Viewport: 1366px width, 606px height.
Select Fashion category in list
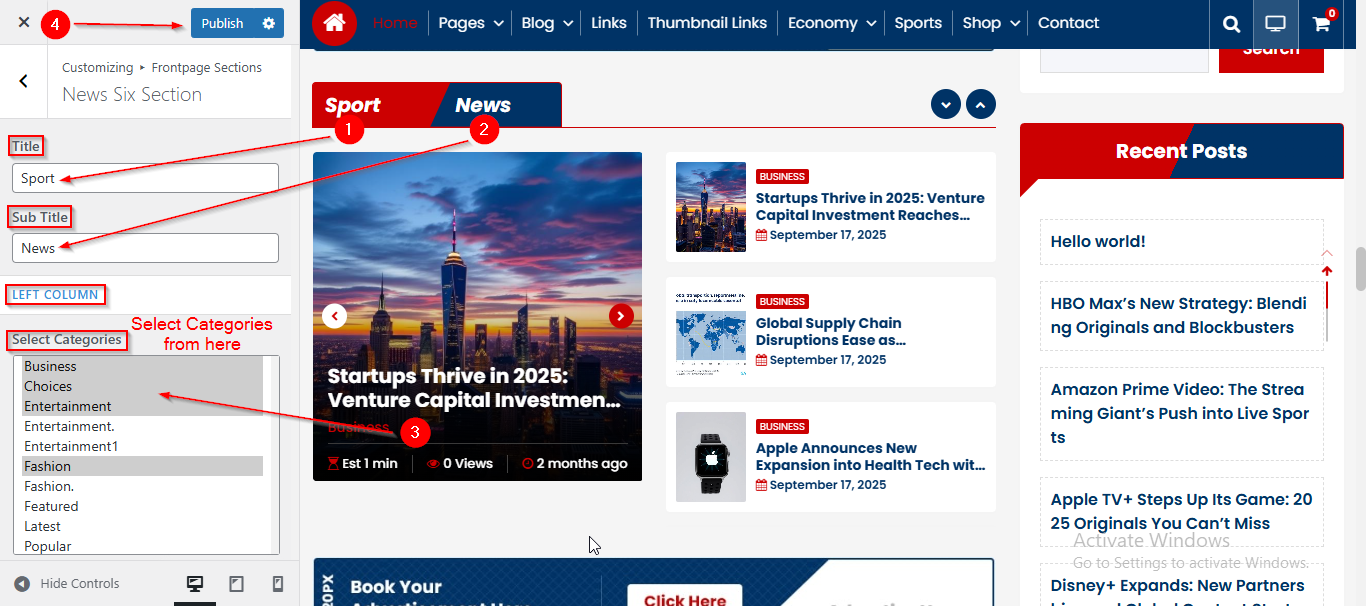[x=48, y=466]
